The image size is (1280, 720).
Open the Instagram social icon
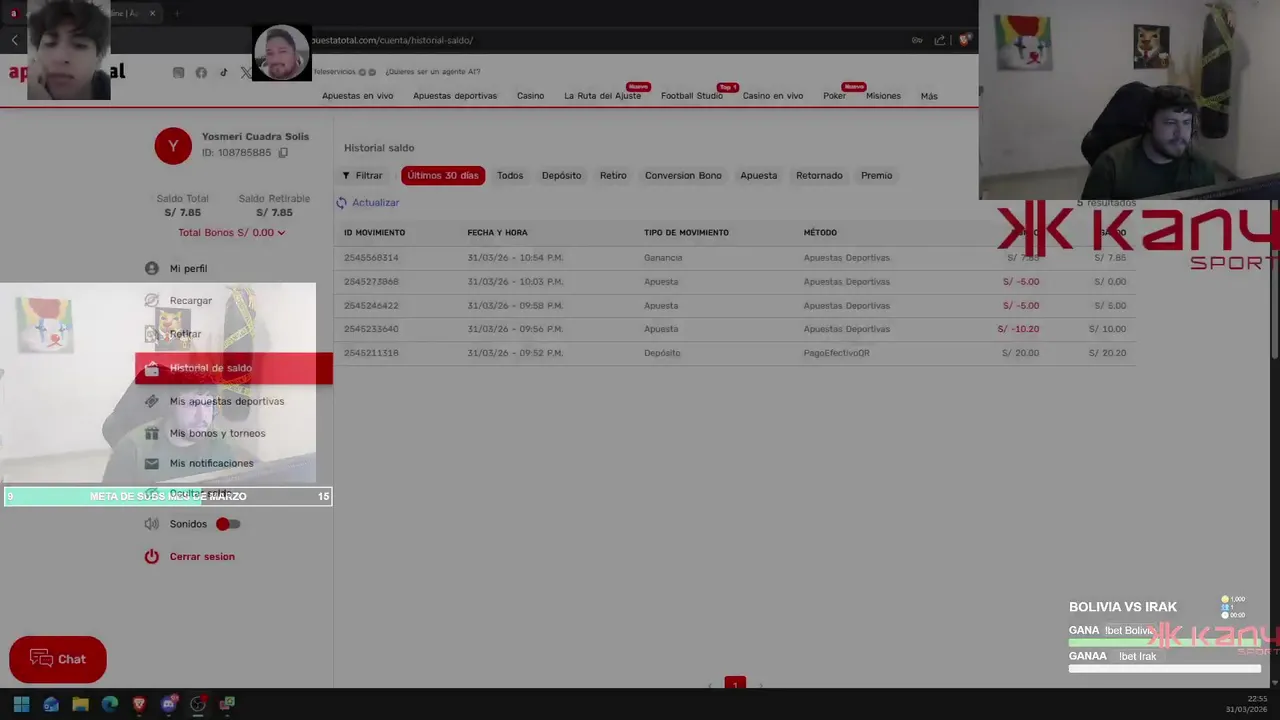click(179, 72)
